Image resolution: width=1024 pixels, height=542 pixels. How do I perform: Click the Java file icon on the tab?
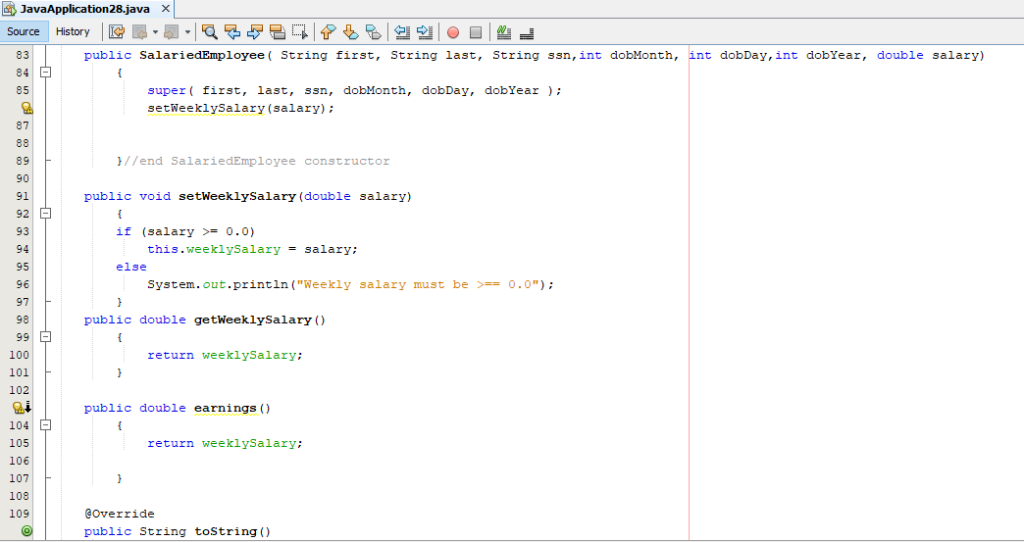pos(9,9)
